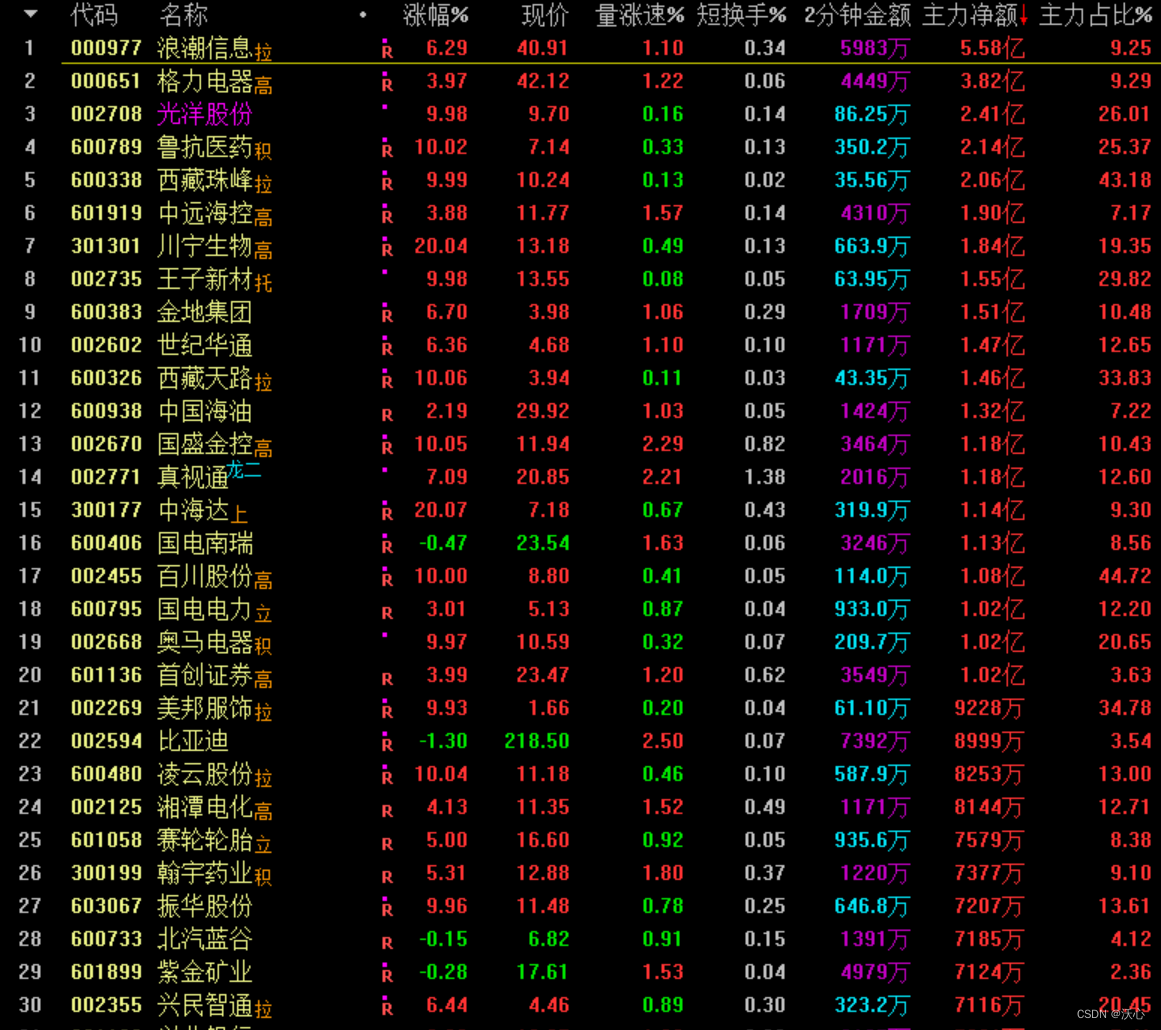Click 主力净额 value 5.58亿
The height and width of the screenshot is (1030, 1161).
[x=992, y=48]
